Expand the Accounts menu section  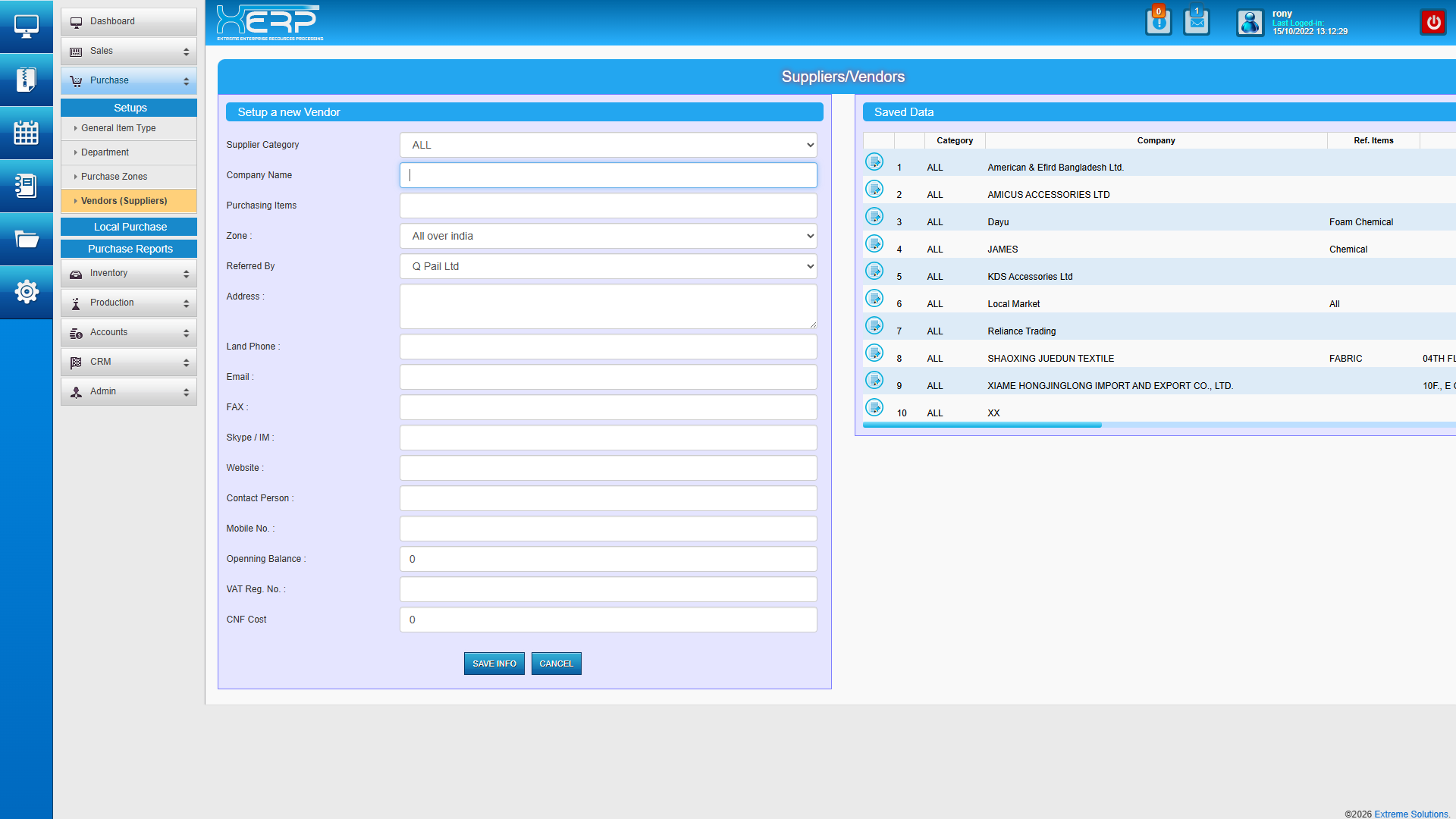pos(129,332)
